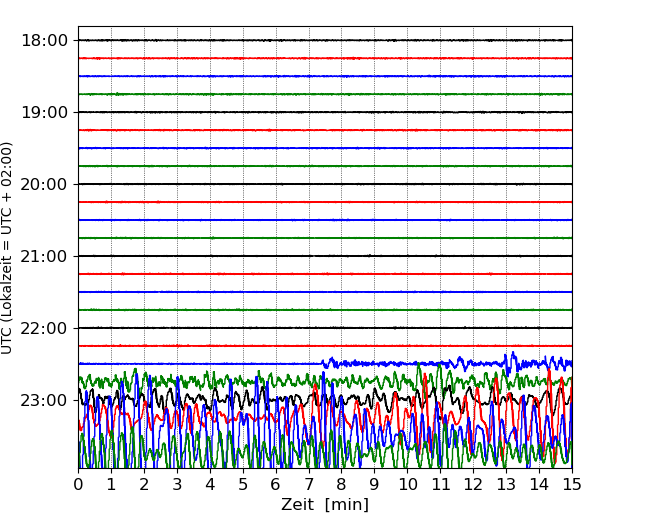Click the red trace just below 18:00
This screenshot has width=650, height=520.
(x=325, y=58)
